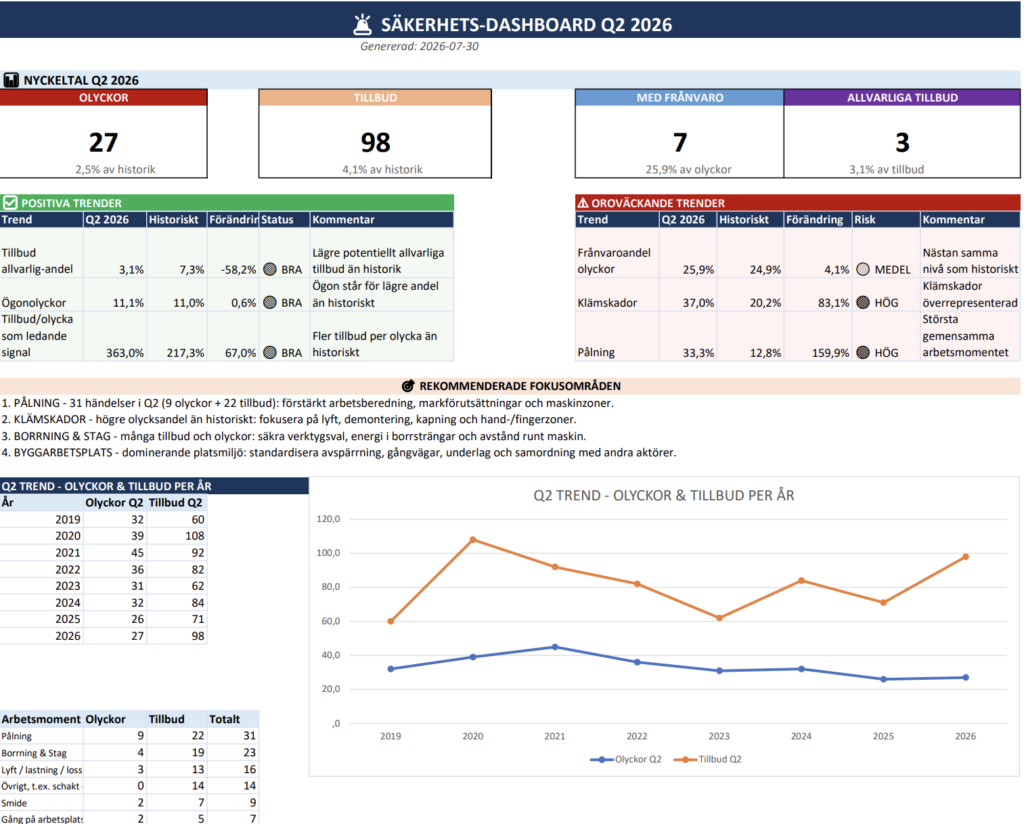Click the Ögonolyckor trend row label

coord(33,302)
